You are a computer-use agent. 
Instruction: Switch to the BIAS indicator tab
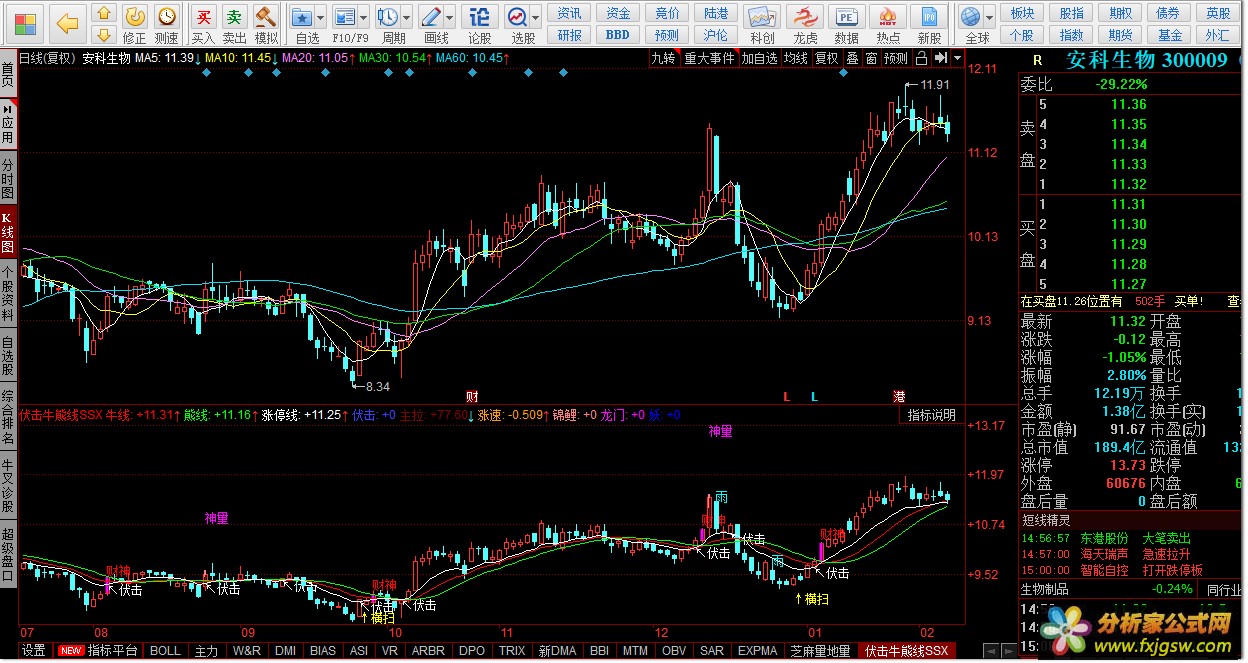(x=323, y=651)
